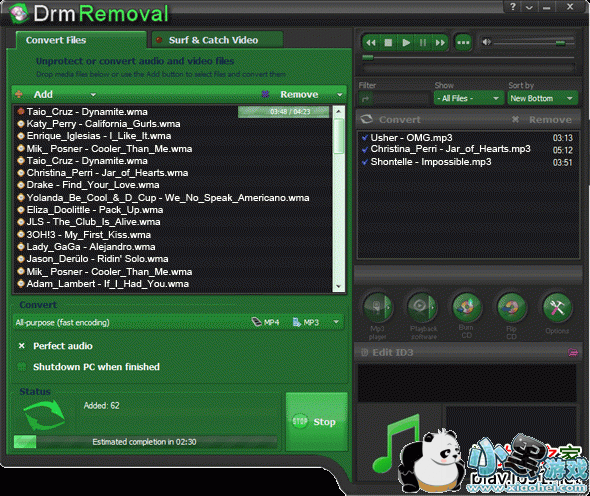Open the three-dots player menu button

click(x=463, y=43)
